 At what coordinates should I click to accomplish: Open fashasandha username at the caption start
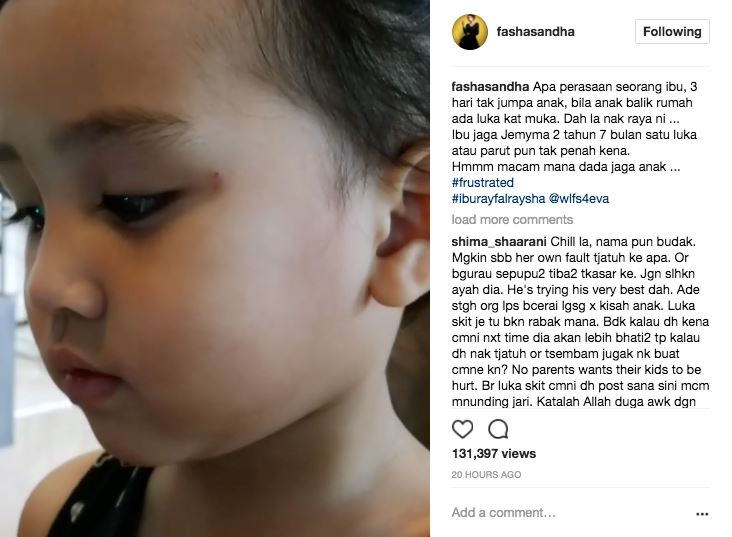coord(490,87)
